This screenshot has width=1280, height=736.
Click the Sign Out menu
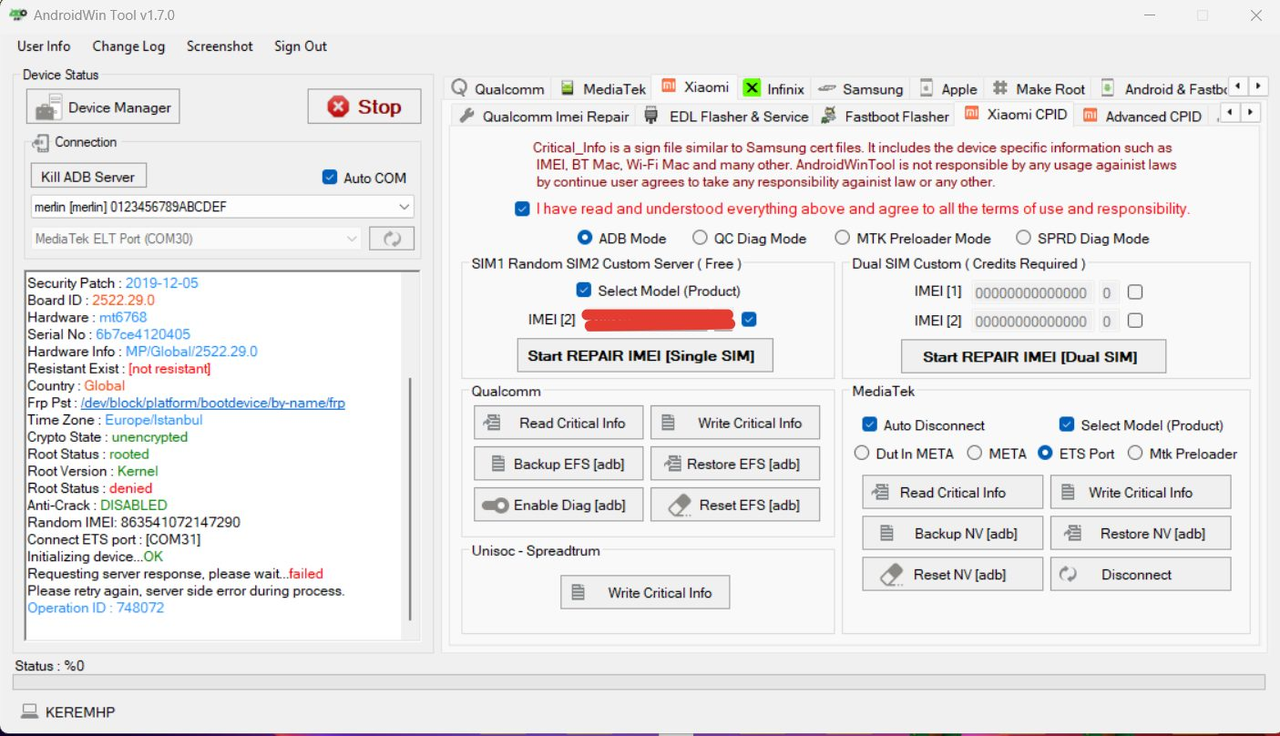[301, 46]
